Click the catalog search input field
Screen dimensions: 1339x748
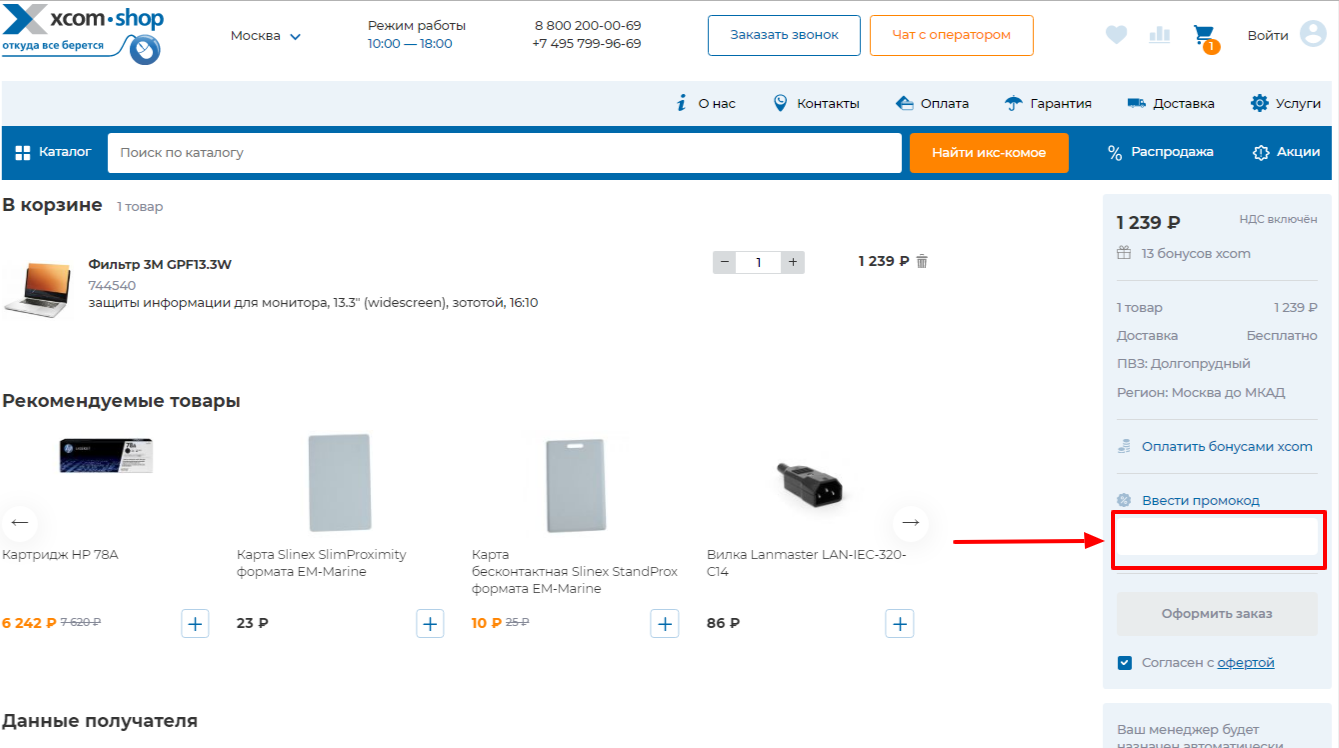coord(505,153)
